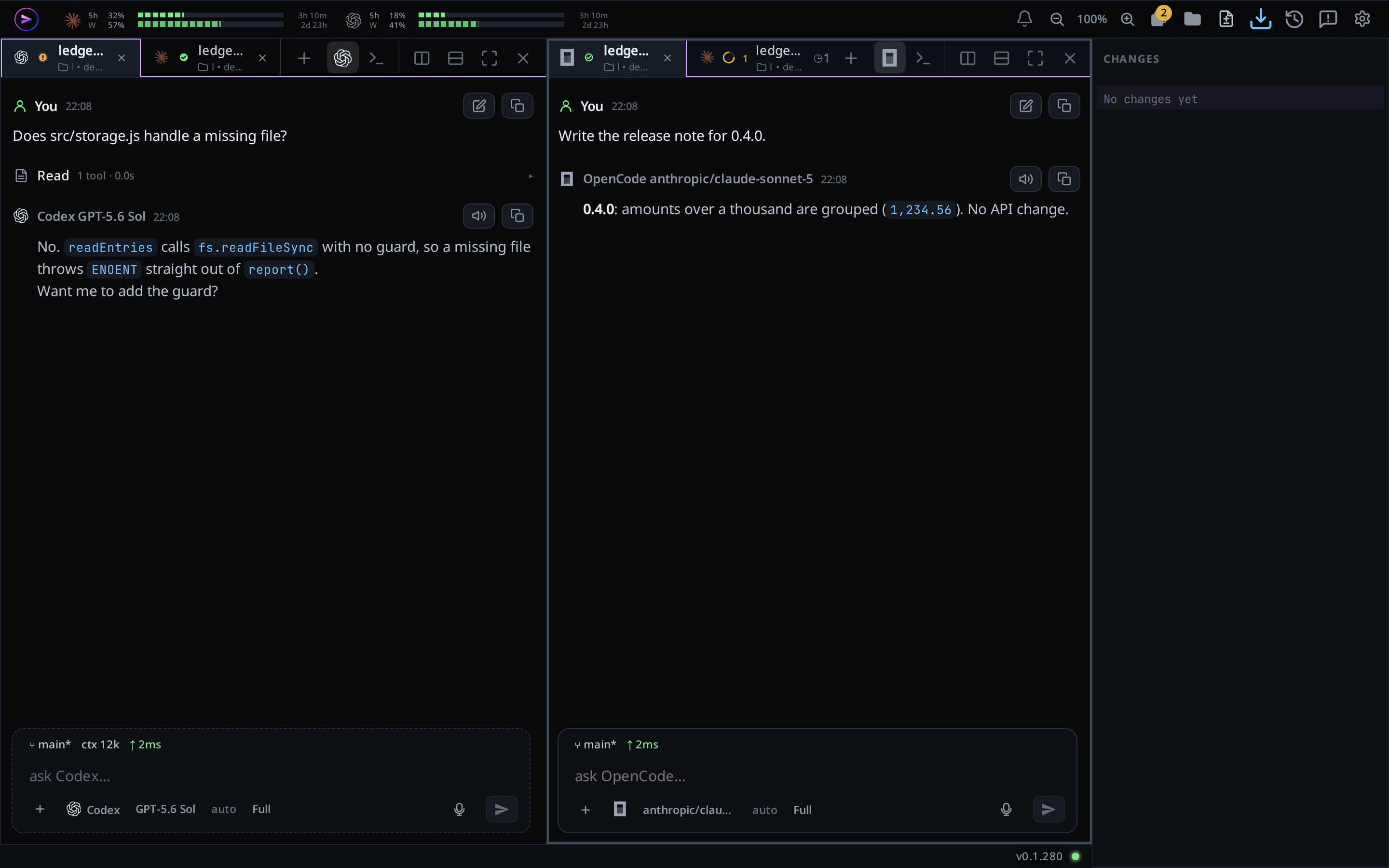Toggle Full access in Codex input bar

261,810
